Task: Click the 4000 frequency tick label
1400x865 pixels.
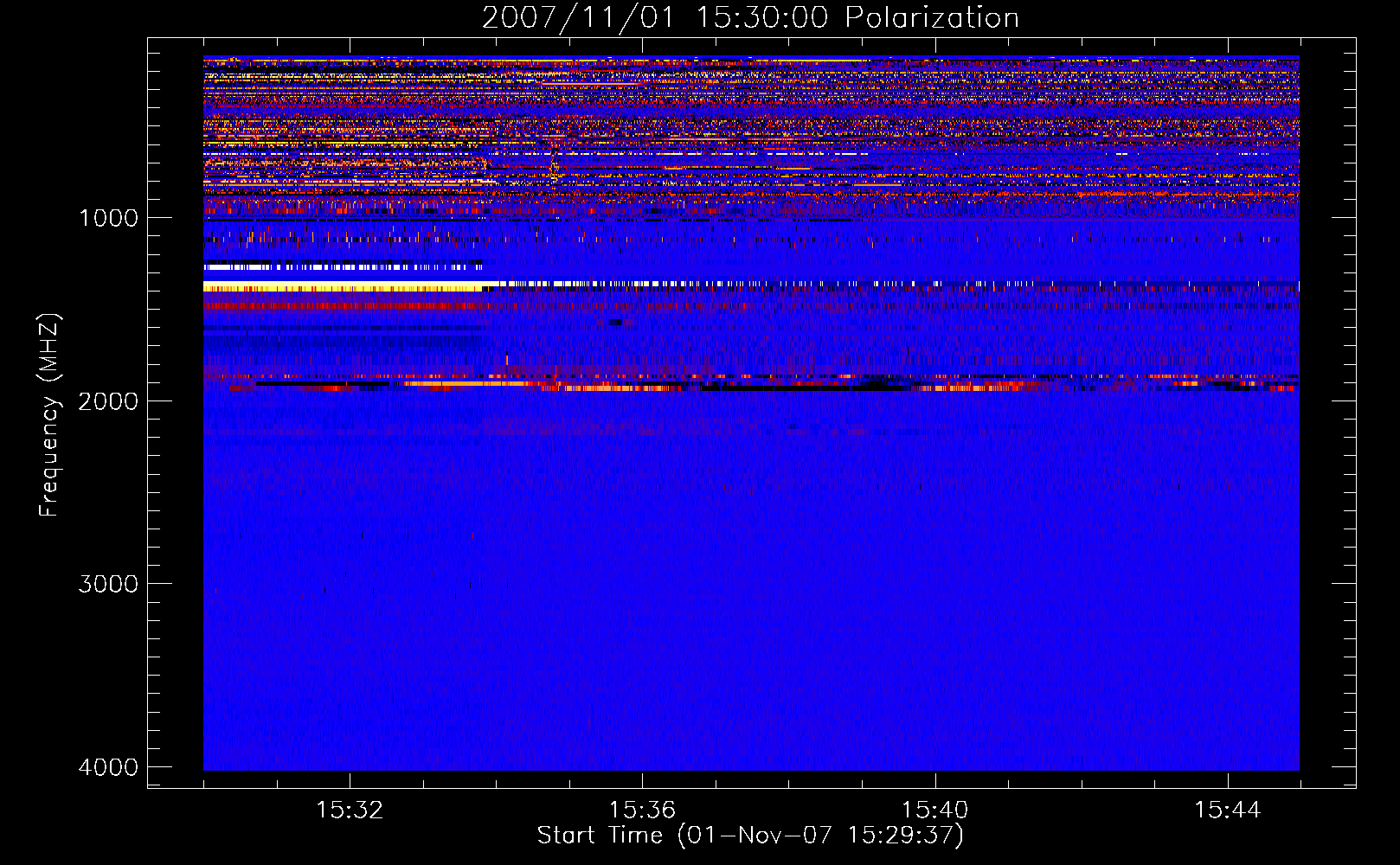Action: pyautogui.click(x=108, y=767)
